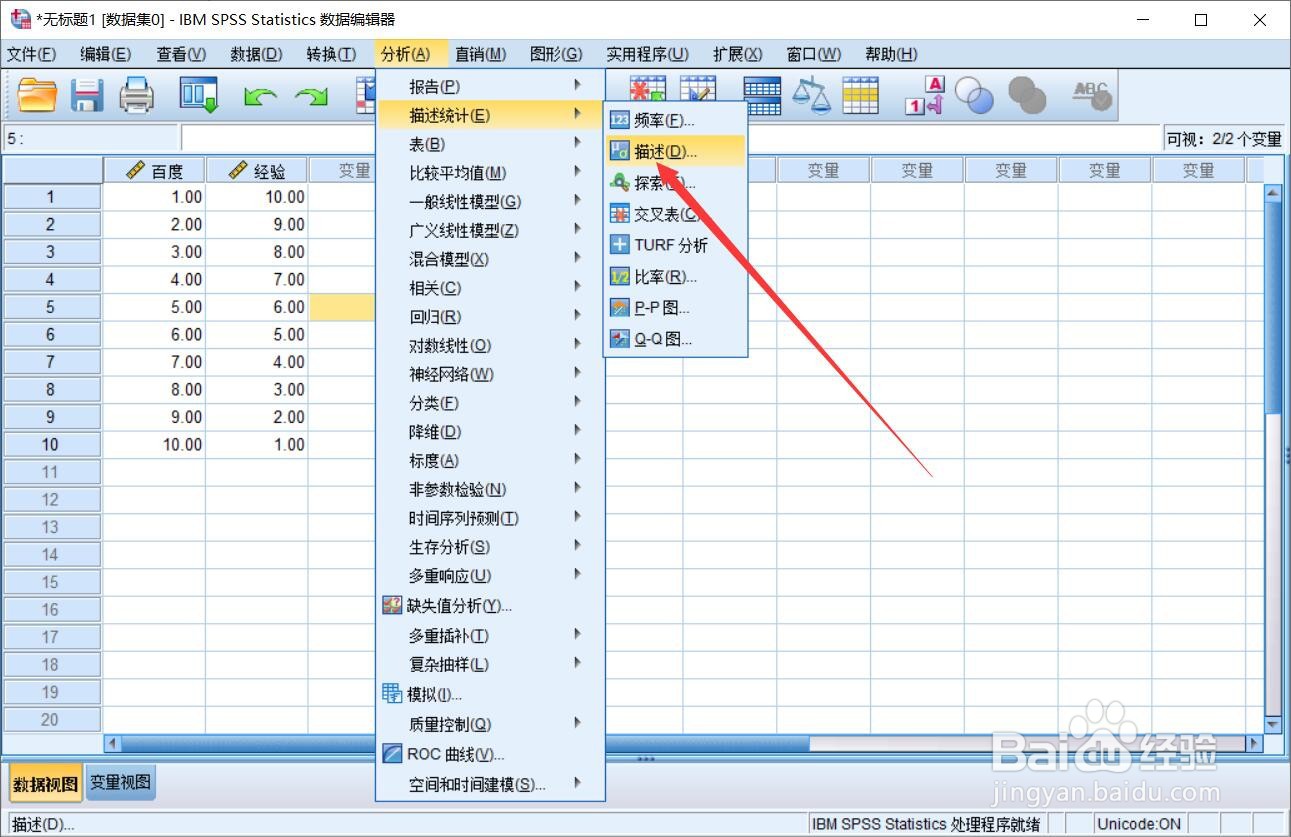Open the 实用程序(U) menu
This screenshot has height=837, width=1291.
coord(647,54)
